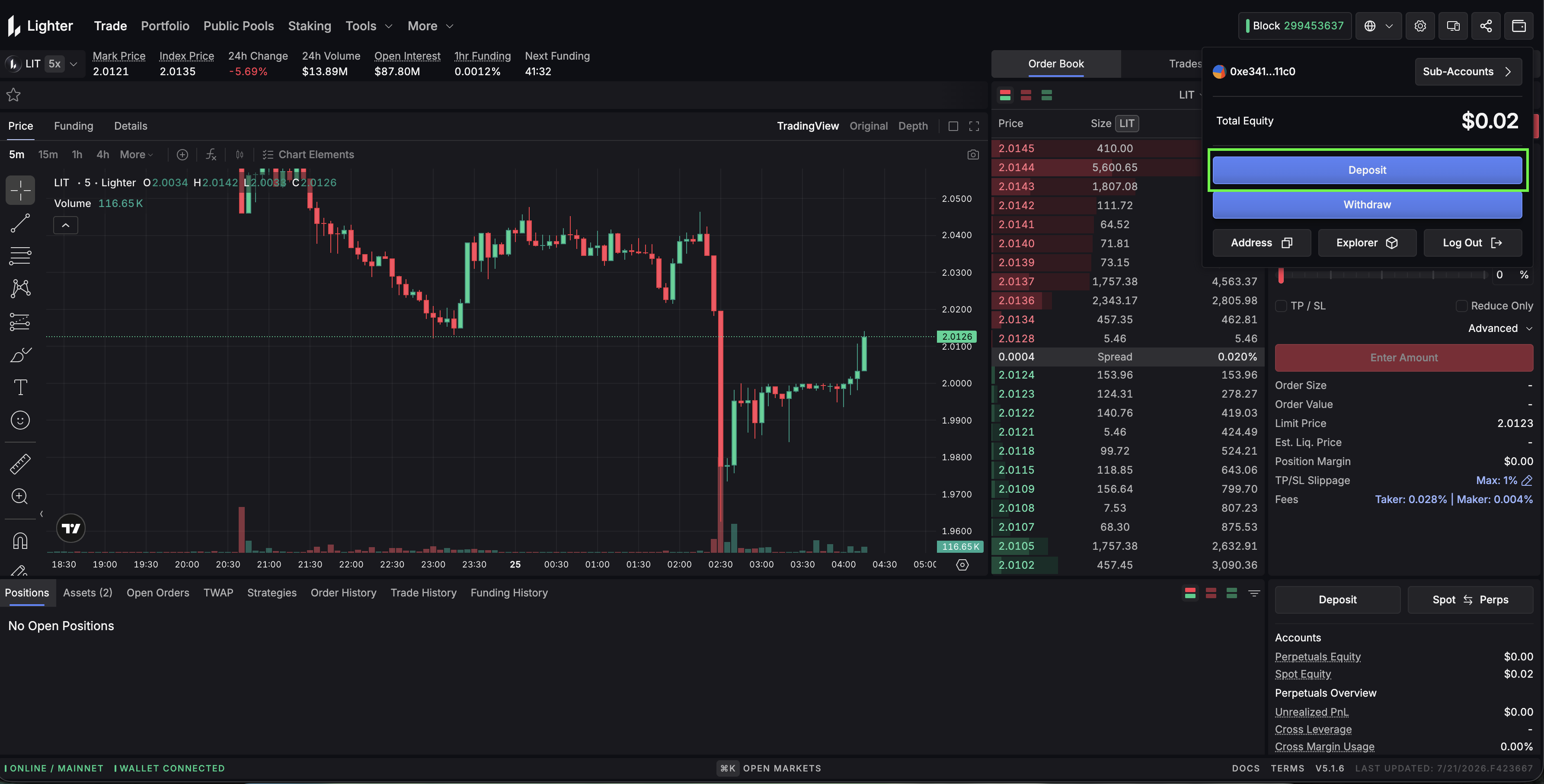1544x784 pixels.
Task: Toggle the magnet snapping mode
Action: tap(20, 540)
